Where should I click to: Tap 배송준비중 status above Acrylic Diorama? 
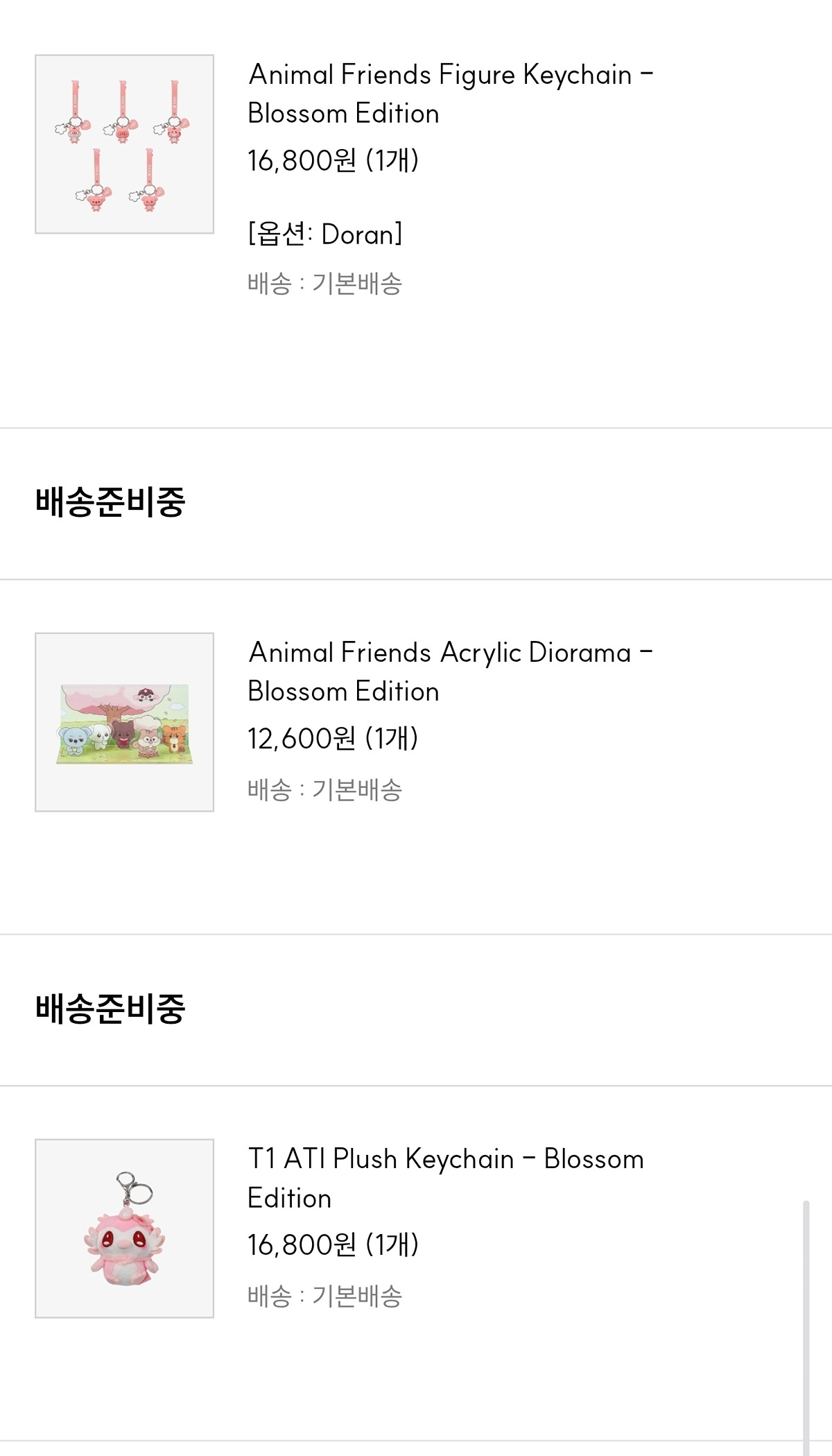coord(110,502)
